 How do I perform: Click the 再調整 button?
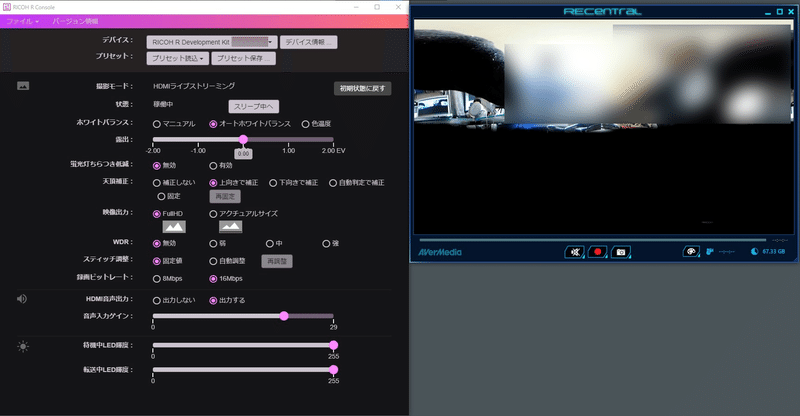277,261
